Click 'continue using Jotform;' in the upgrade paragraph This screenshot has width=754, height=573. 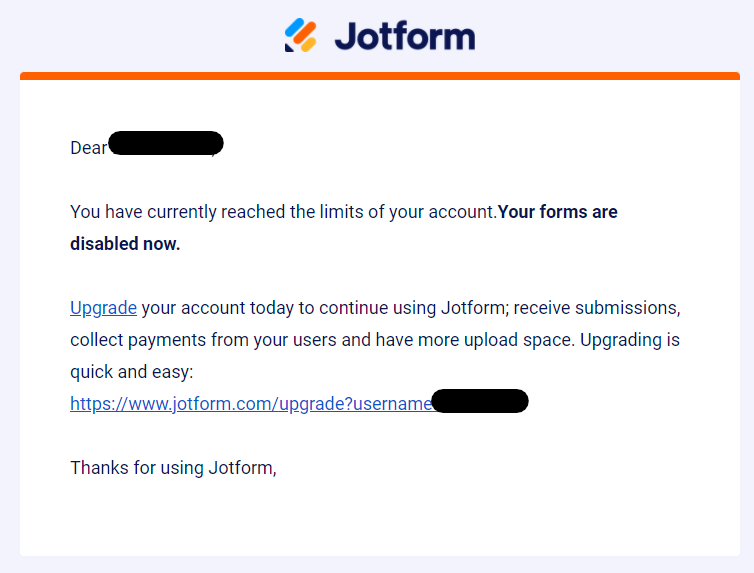pyautogui.click(x=414, y=308)
